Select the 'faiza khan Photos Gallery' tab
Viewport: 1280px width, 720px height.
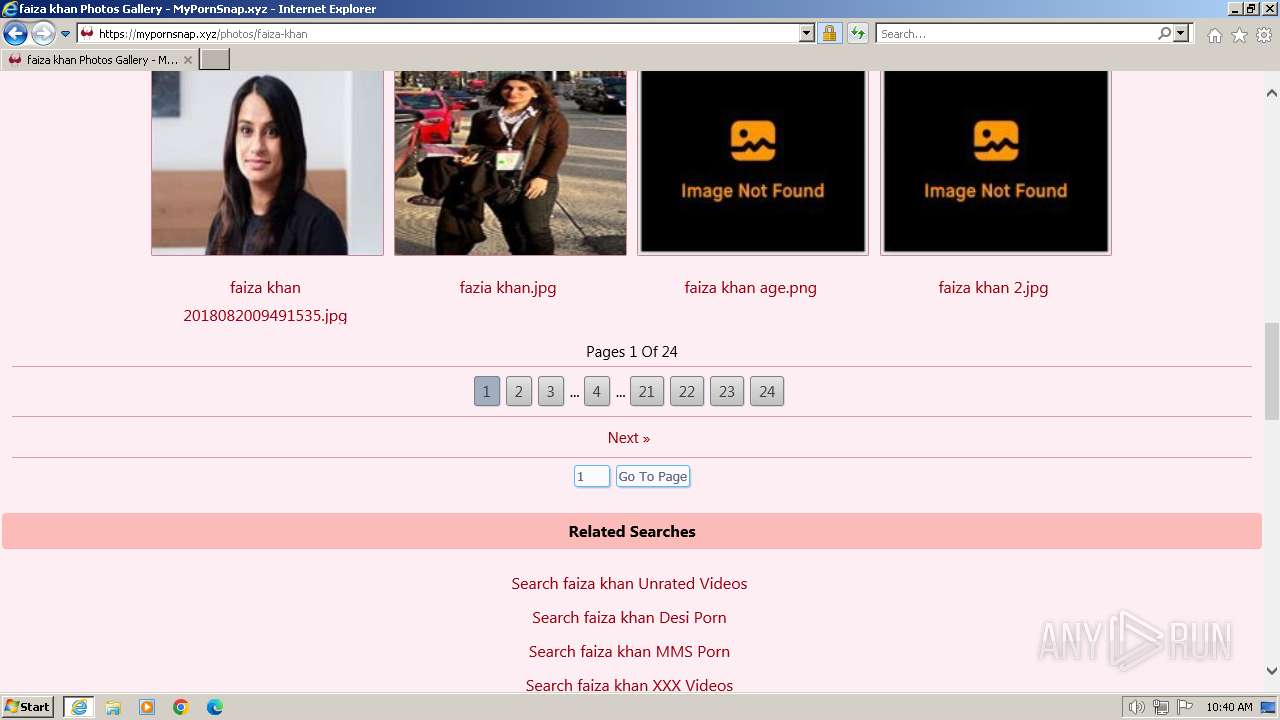coord(100,60)
